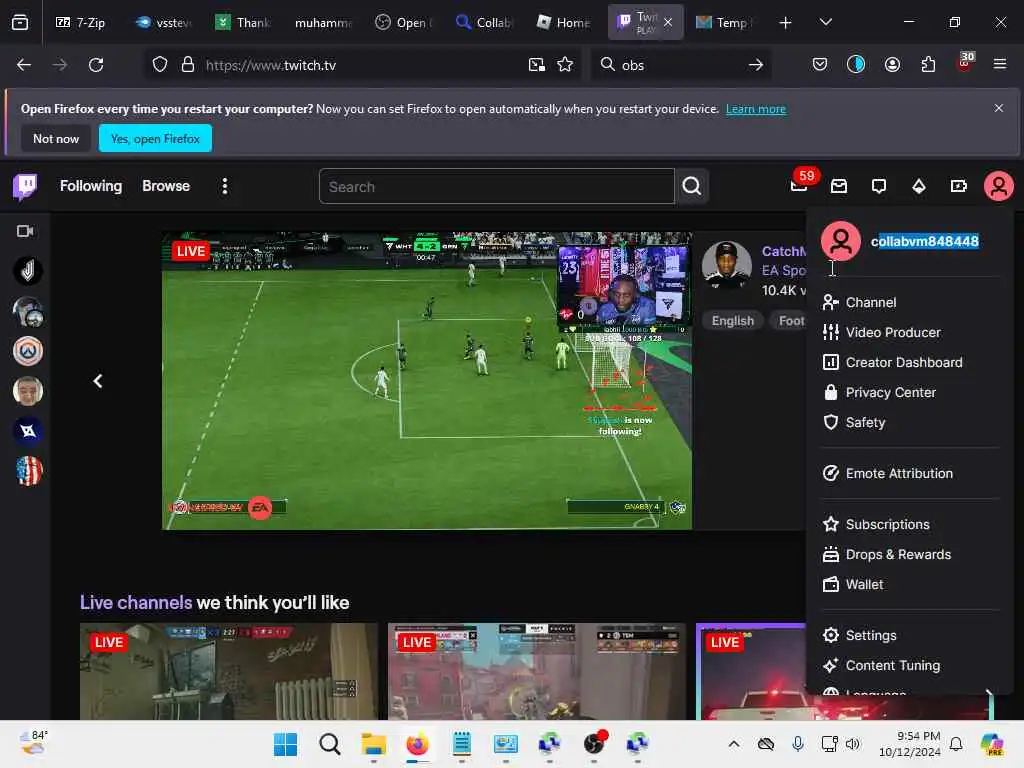Show hidden system tray icons chevron

click(734, 744)
